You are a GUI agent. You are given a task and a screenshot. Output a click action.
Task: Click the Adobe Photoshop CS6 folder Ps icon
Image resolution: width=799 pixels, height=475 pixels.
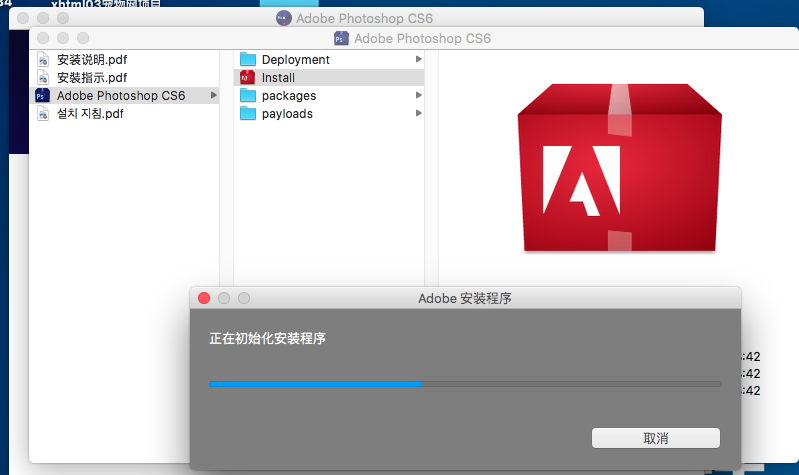click(42, 96)
